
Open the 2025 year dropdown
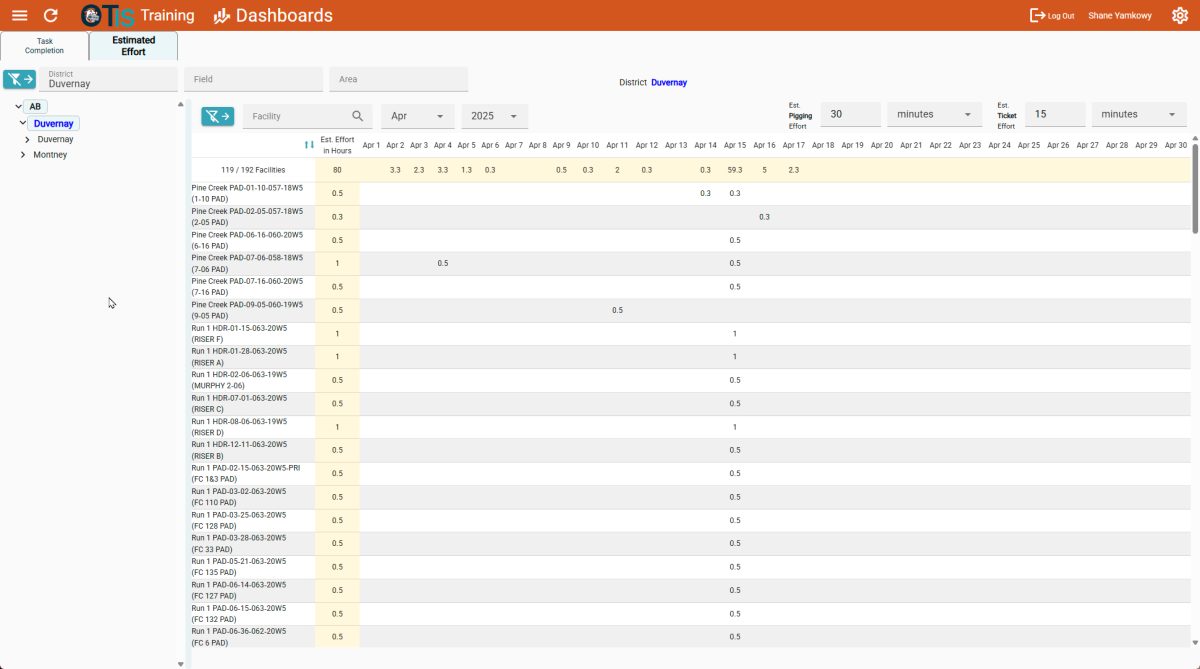click(494, 116)
